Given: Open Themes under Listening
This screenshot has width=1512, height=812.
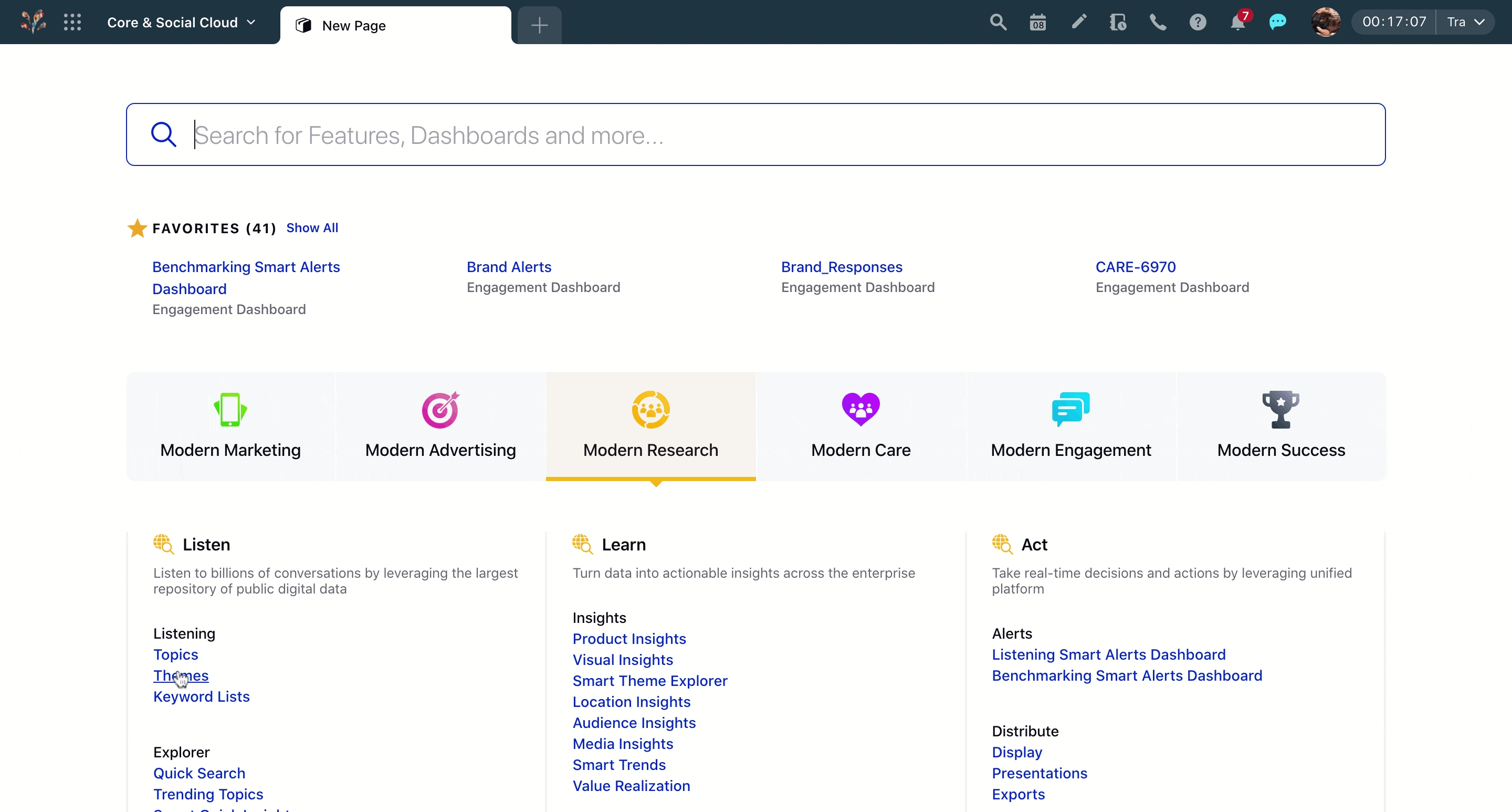Looking at the screenshot, I should click(x=181, y=675).
